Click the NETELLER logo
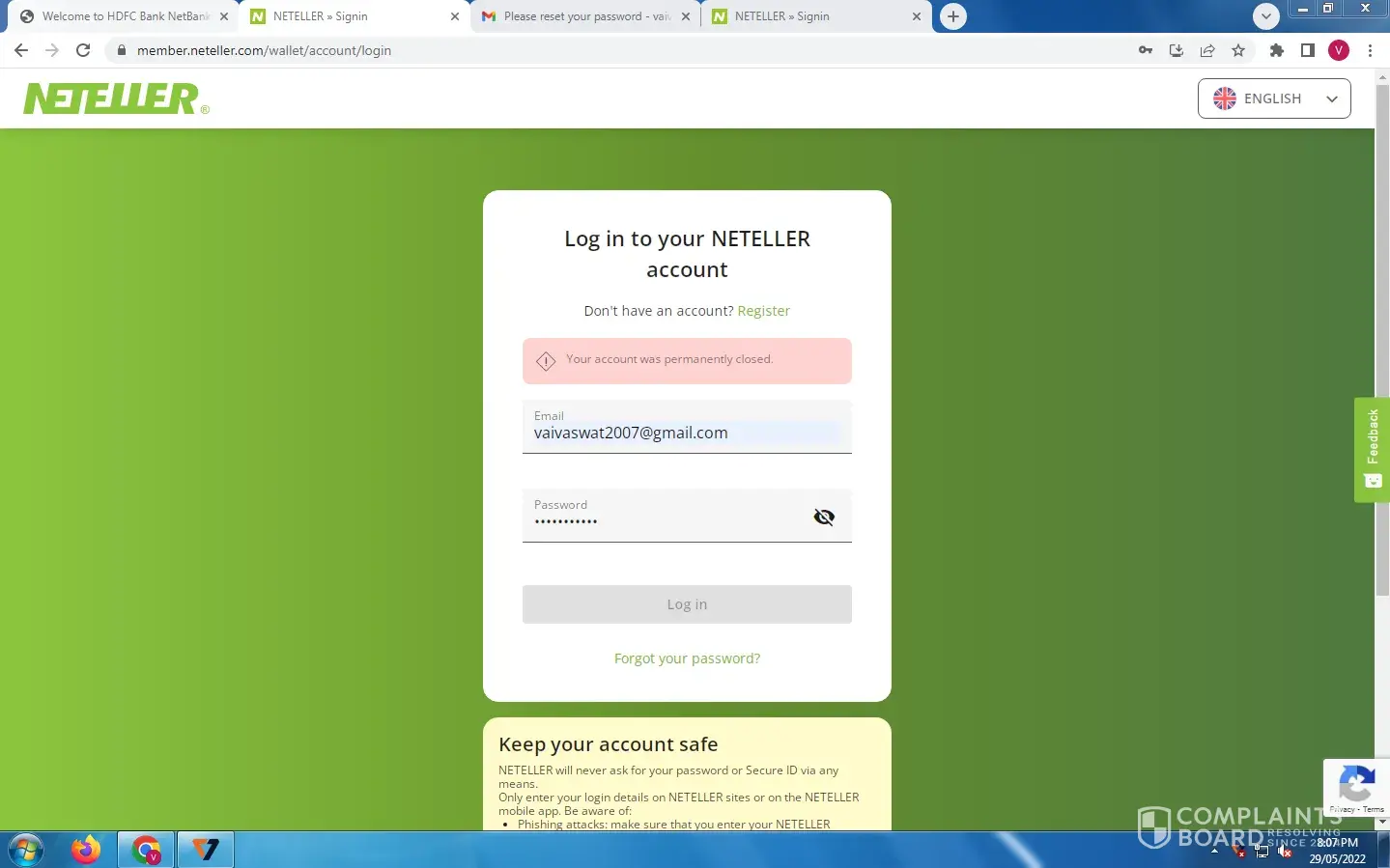Image resolution: width=1390 pixels, height=868 pixels. coord(116,98)
